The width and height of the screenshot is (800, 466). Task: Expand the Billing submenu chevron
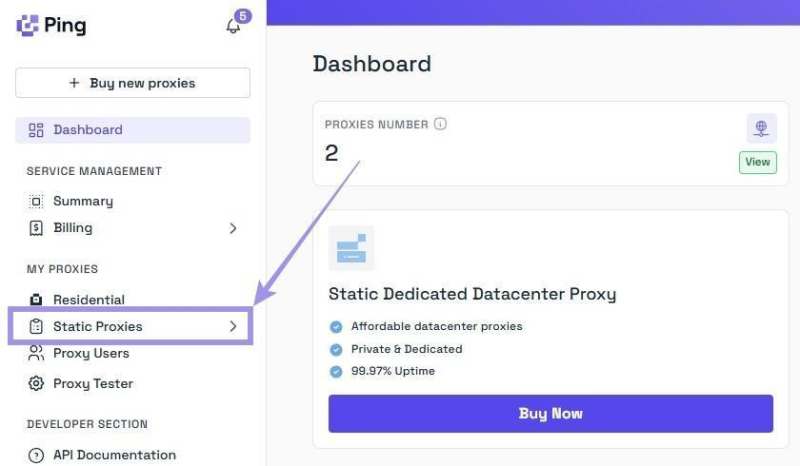tap(233, 228)
